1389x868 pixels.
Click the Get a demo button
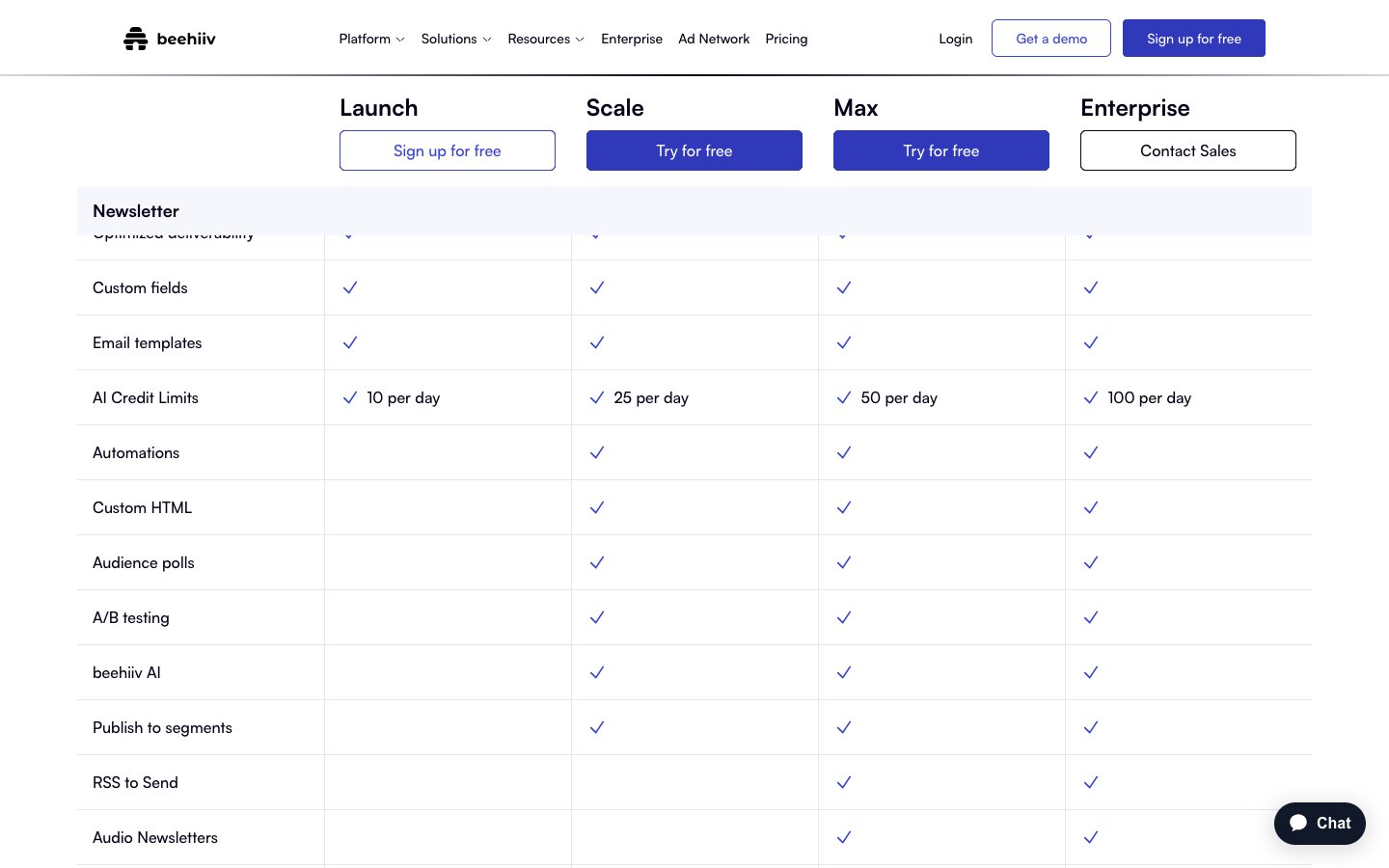[x=1050, y=39]
